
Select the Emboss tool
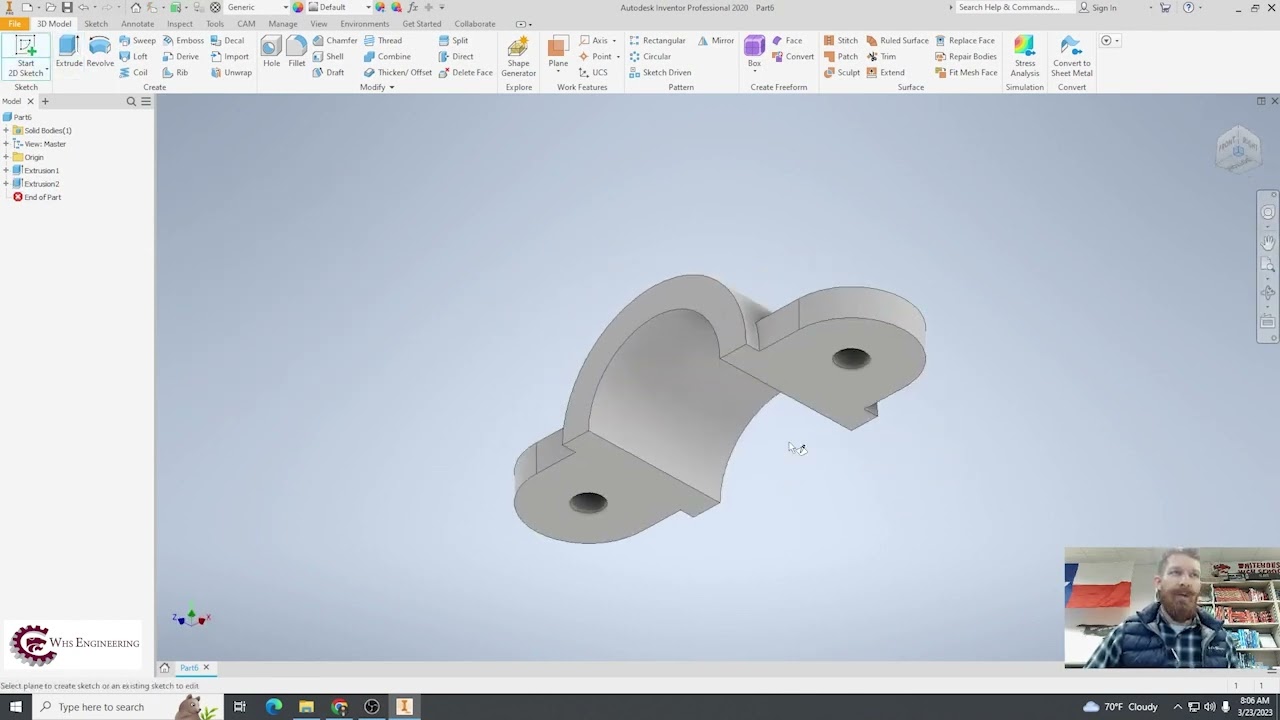click(183, 40)
